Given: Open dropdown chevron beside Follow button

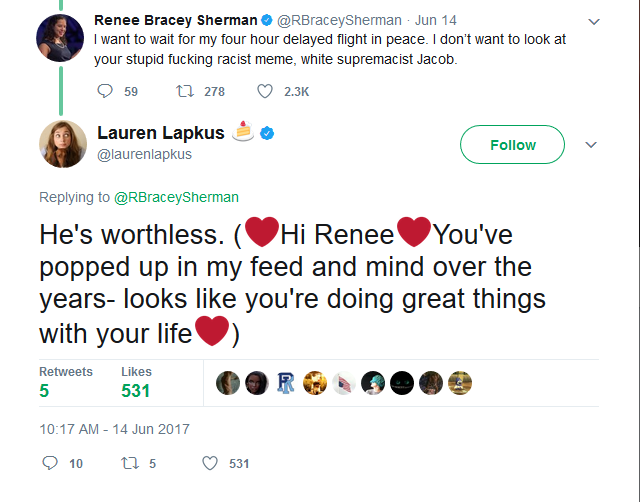Looking at the screenshot, I should point(591,144).
